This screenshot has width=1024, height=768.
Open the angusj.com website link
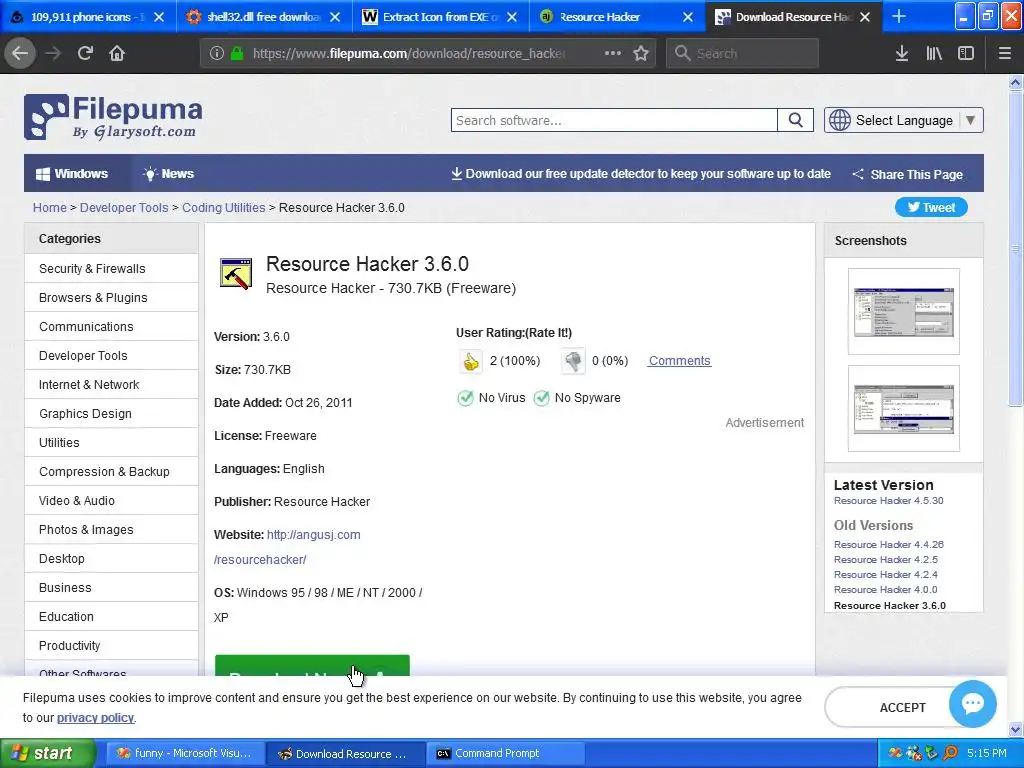tap(313, 535)
